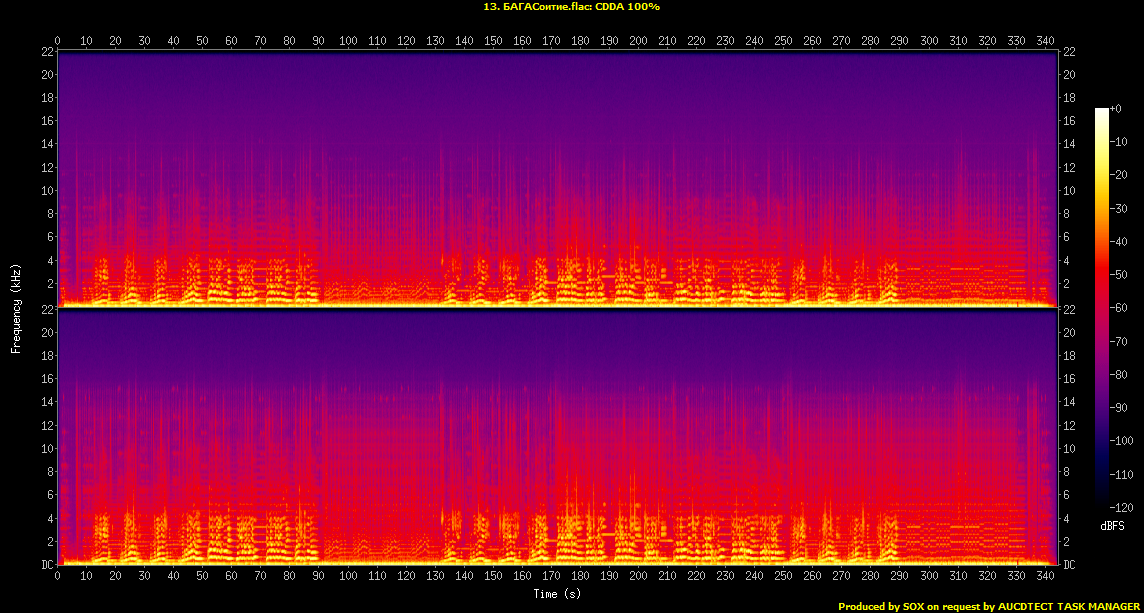The height and width of the screenshot is (613, 1144).
Task: Jump to the 250 mark on the bottom time axis
Action: pos(783,577)
